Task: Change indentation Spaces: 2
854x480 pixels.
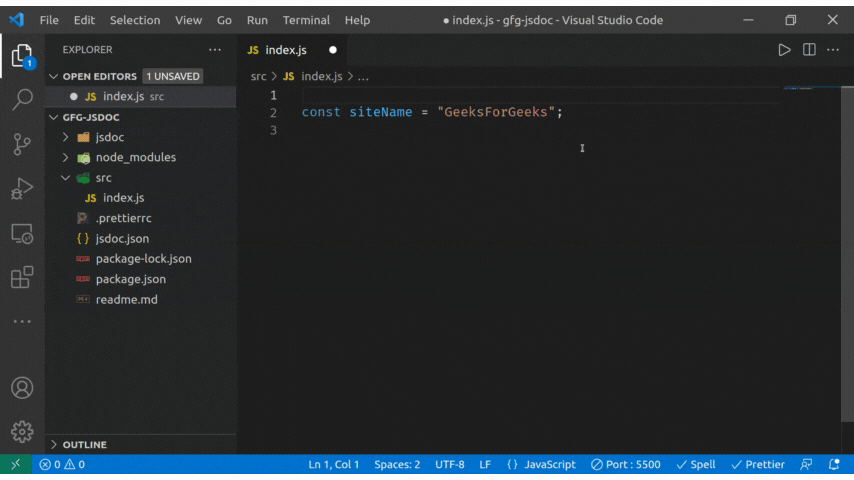Action: point(397,464)
